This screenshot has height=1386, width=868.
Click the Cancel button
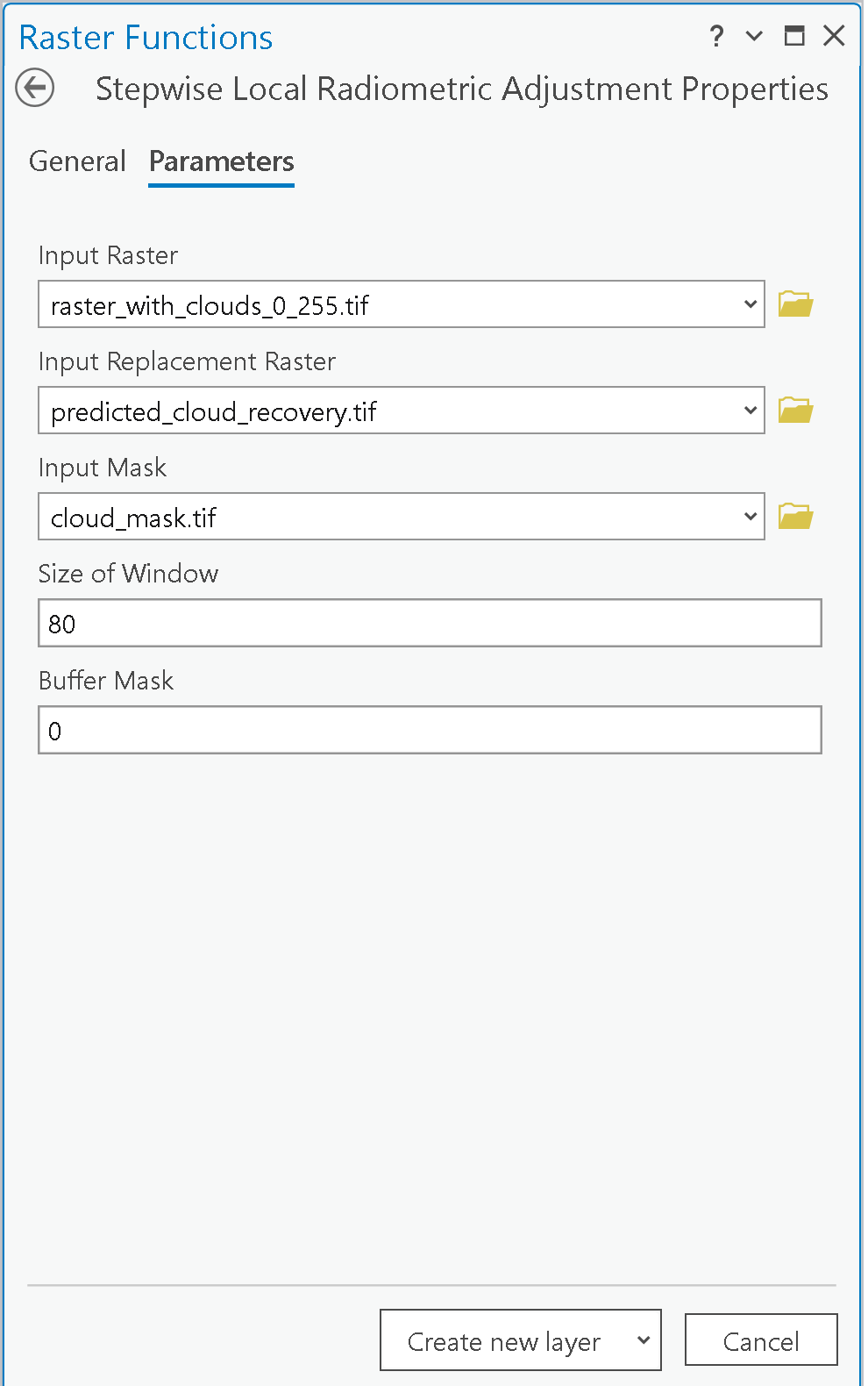click(x=760, y=1340)
